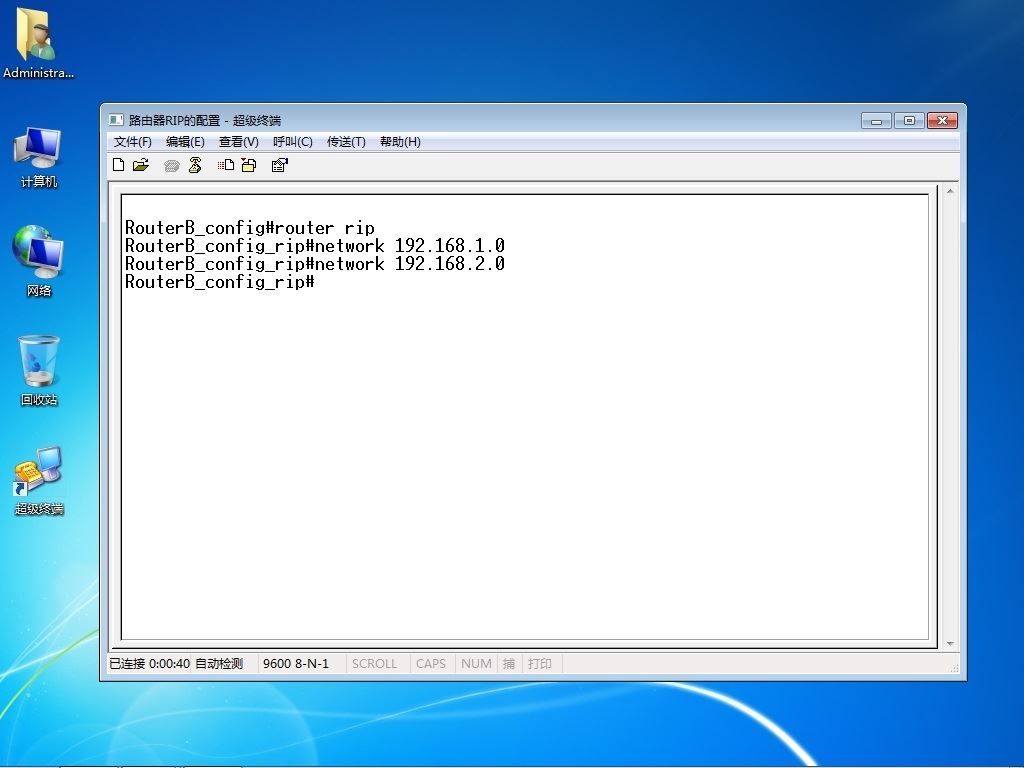Click the scrollbar up arrow
The height and width of the screenshot is (768, 1024).
pos(950,191)
